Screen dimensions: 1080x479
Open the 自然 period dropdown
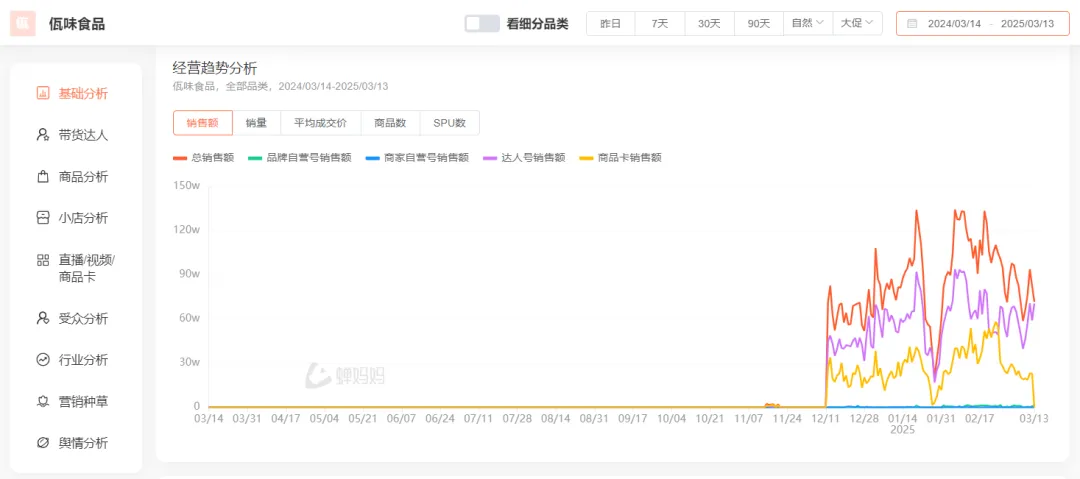[x=808, y=23]
